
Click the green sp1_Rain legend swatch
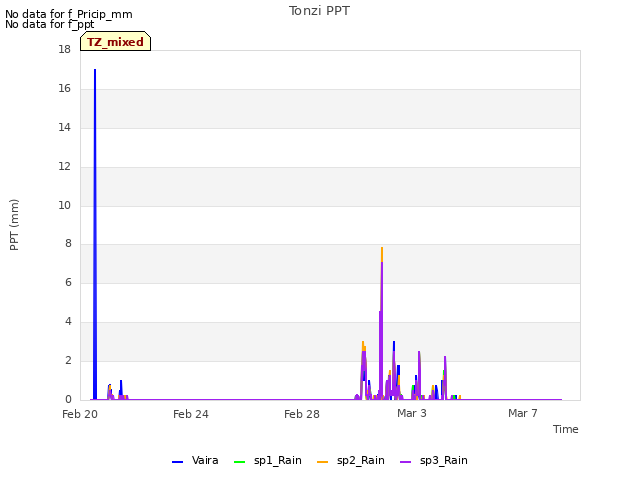[240, 462]
